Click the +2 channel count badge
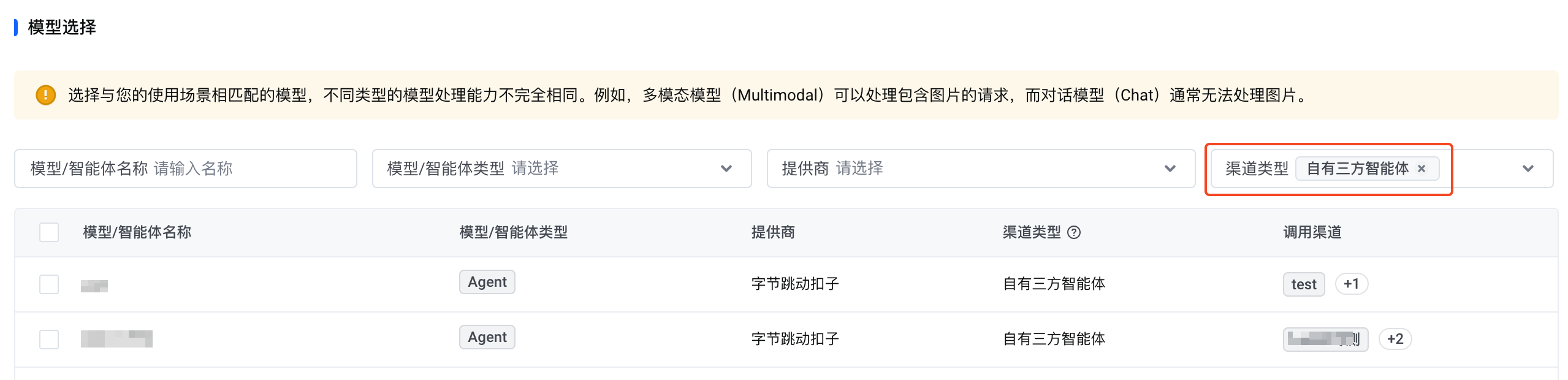Screen dimensions: 1568x380 coord(1395,339)
